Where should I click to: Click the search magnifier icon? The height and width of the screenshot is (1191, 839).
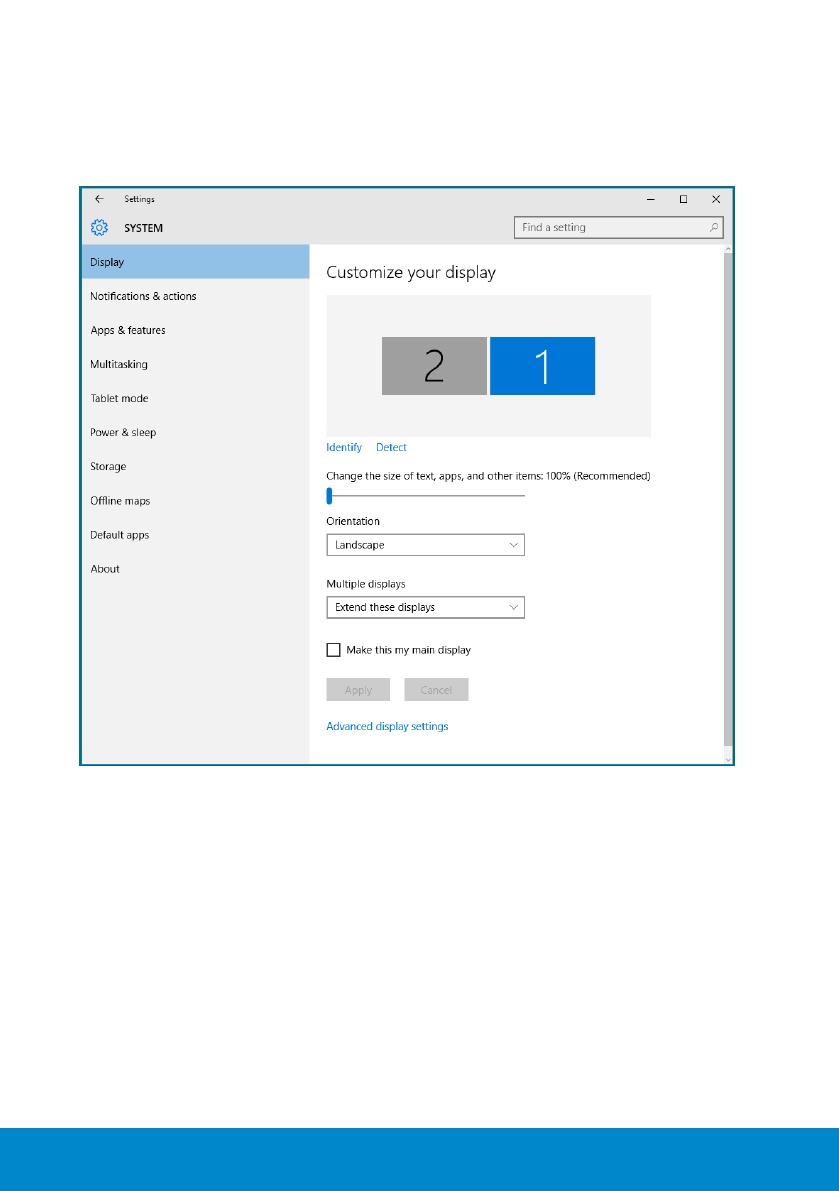tap(714, 228)
